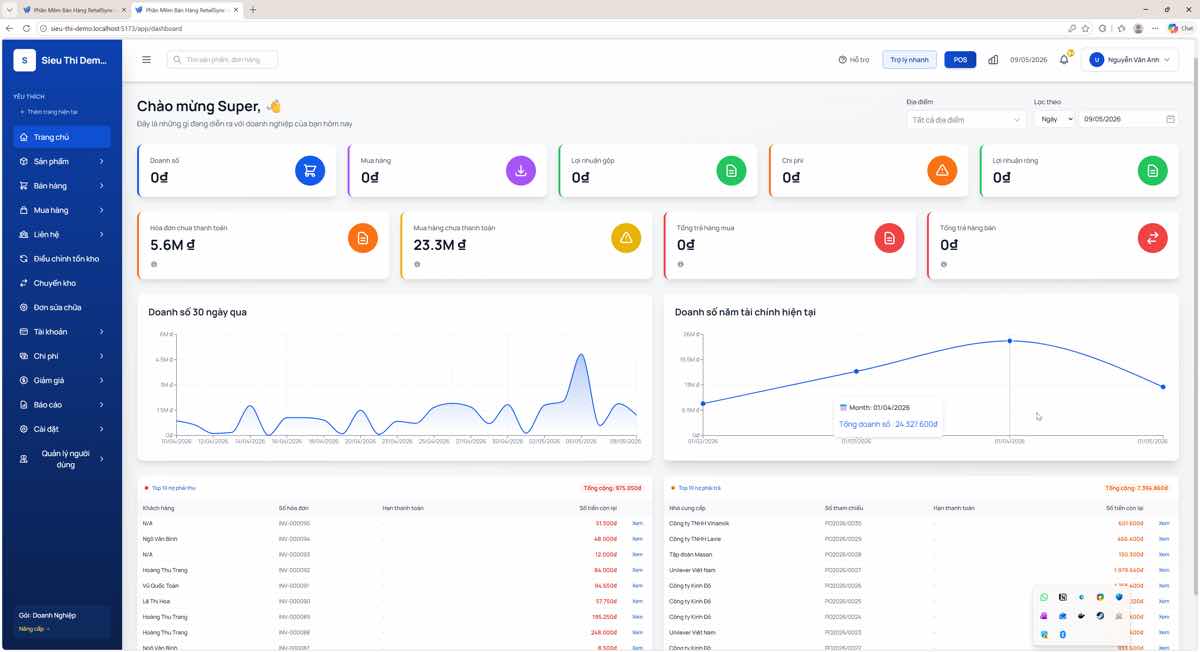Viewport: 1200px width, 652px height.
Task: Click the Lợi nhuận gộp document icon
Action: click(731, 171)
